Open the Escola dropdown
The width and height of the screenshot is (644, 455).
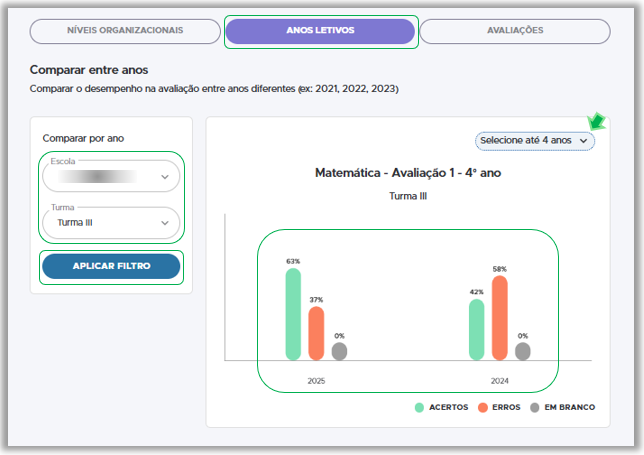111,176
